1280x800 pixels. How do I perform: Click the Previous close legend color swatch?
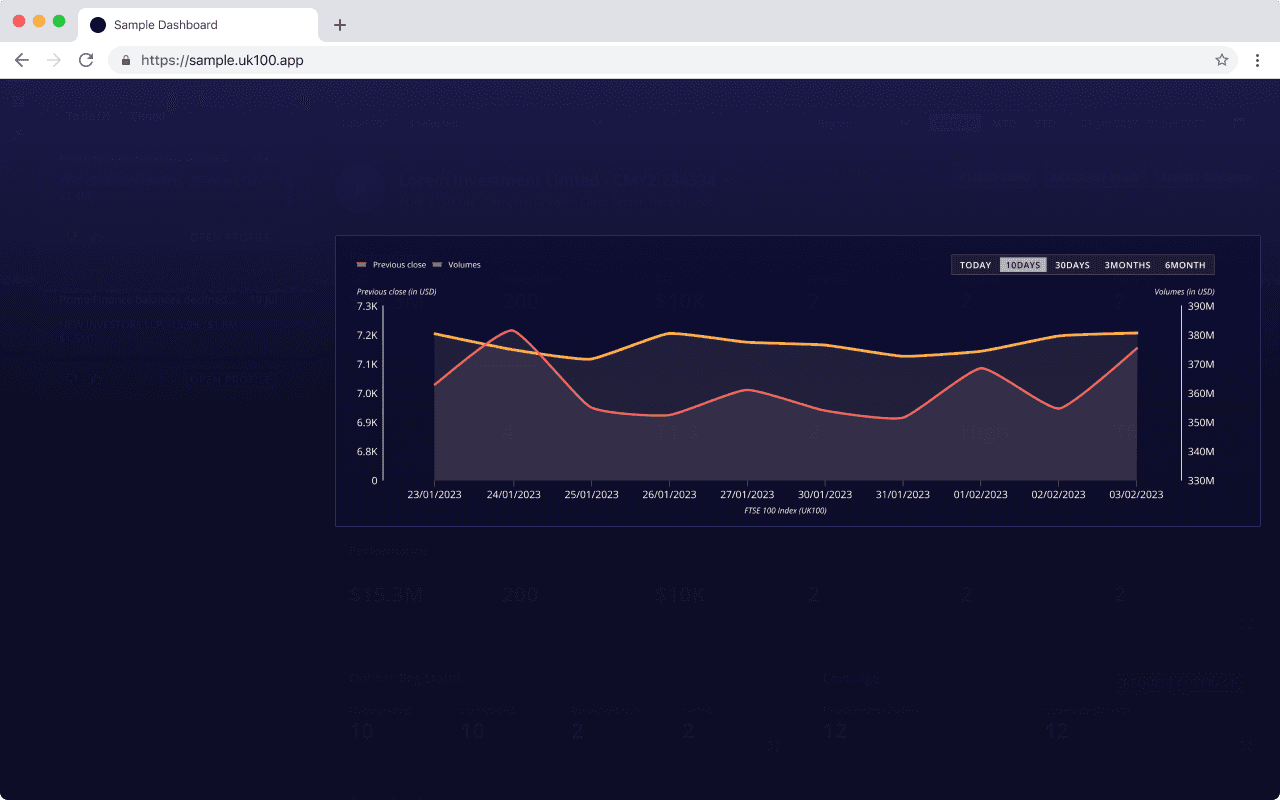coord(362,265)
